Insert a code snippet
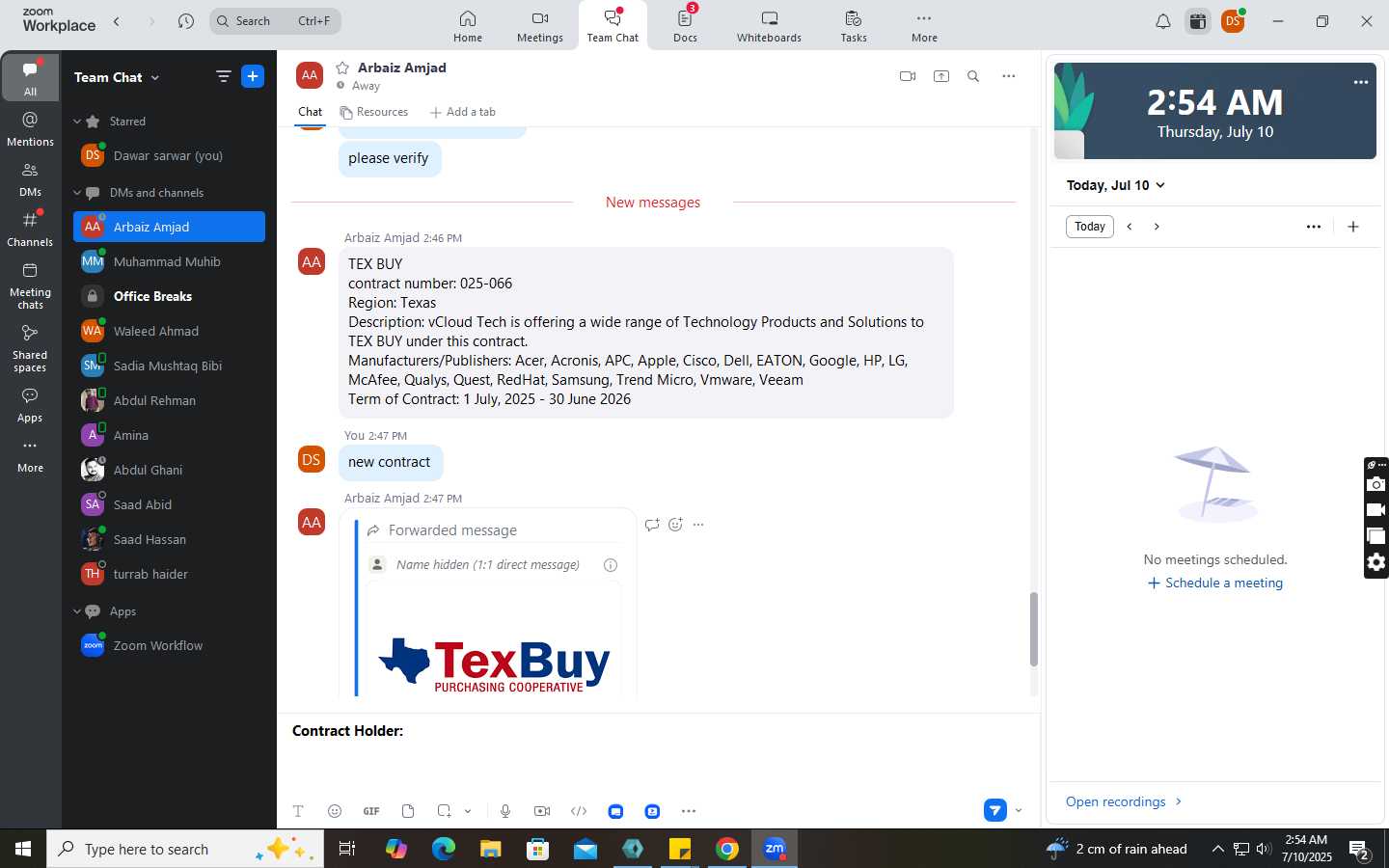This screenshot has height=868, width=1389. tap(579, 811)
